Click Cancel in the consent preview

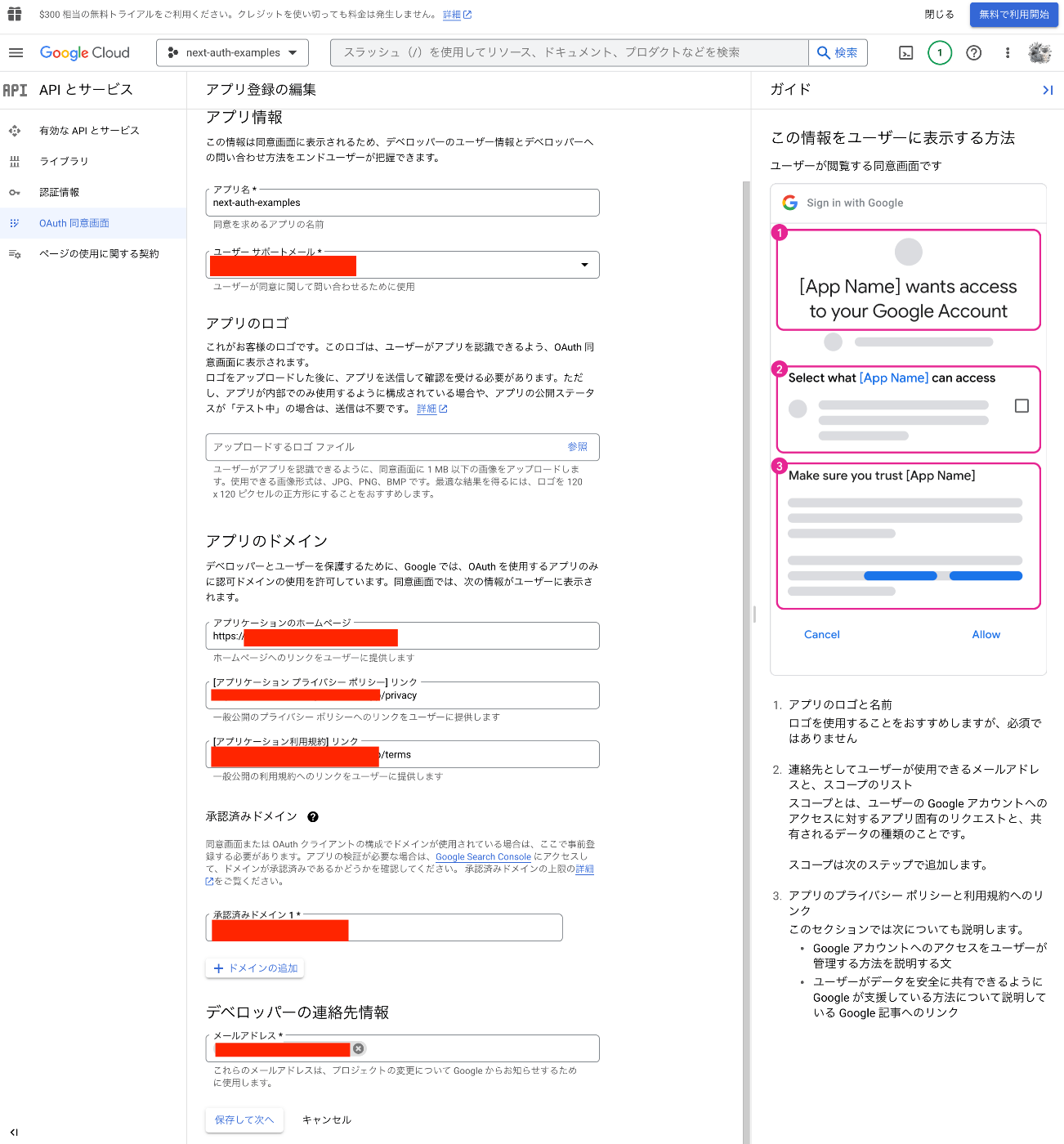point(821,635)
